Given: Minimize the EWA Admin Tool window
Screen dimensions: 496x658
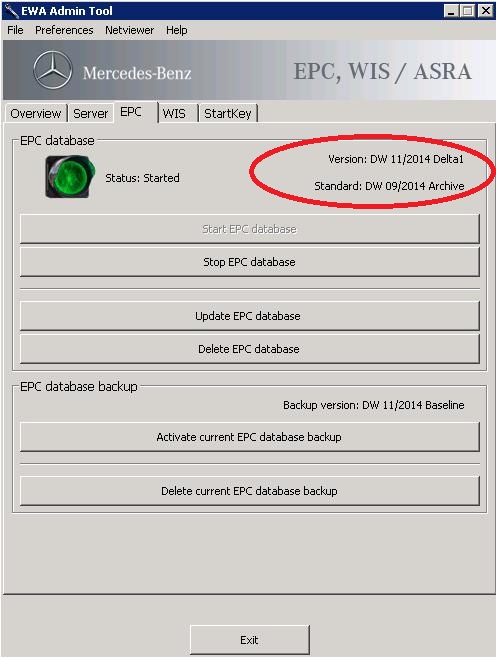Looking at the screenshot, I should click(451, 10).
